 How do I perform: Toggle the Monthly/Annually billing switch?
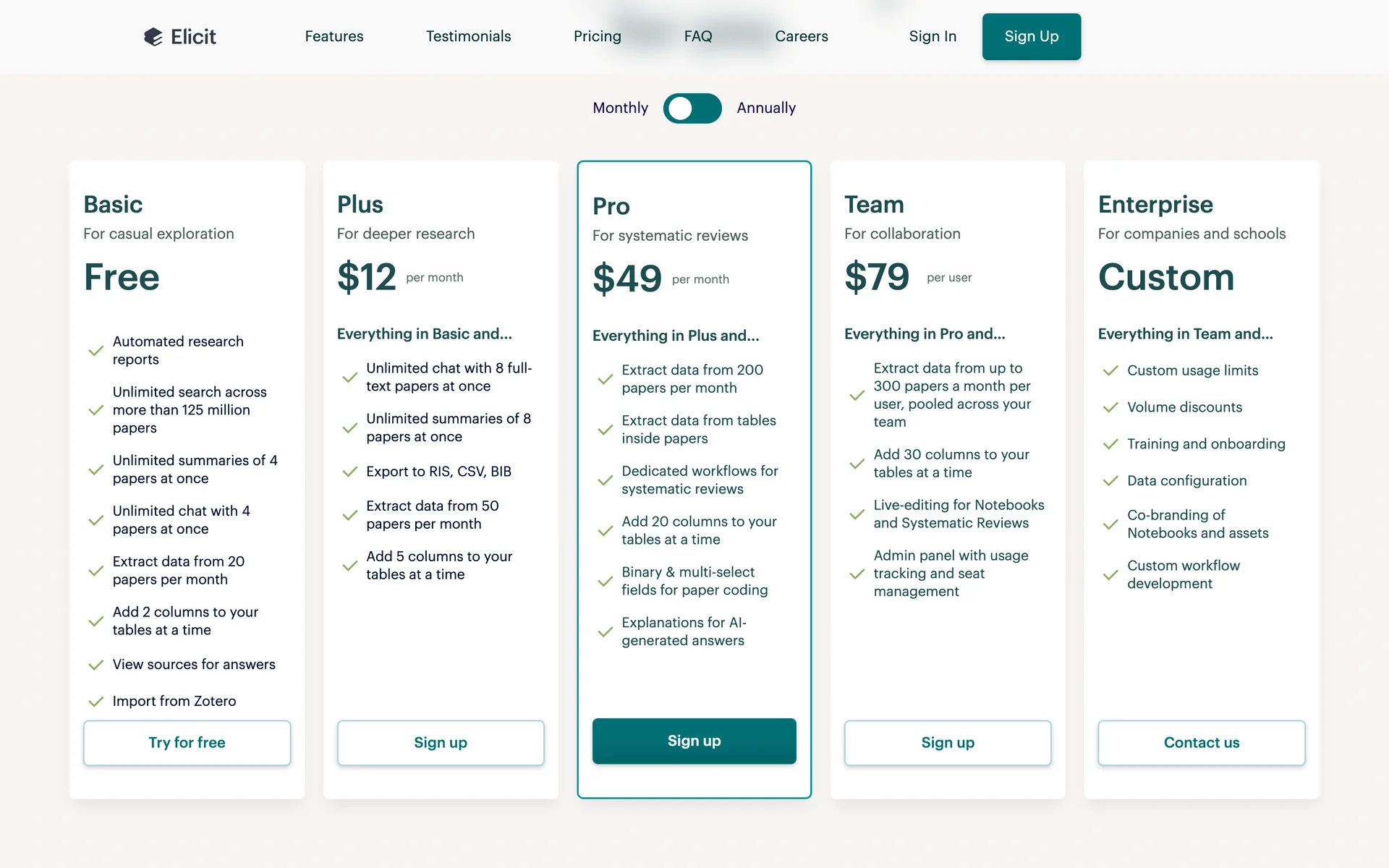click(x=692, y=109)
